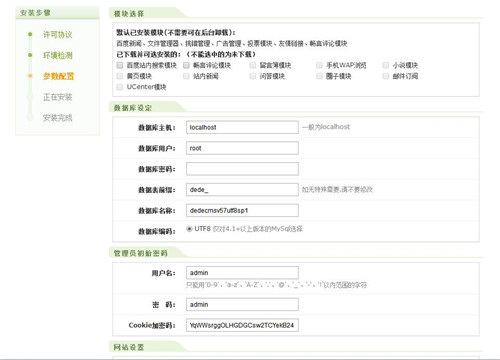Click the 已下载并可选安装的 heading text
The height and width of the screenshot is (360, 500).
186,54
